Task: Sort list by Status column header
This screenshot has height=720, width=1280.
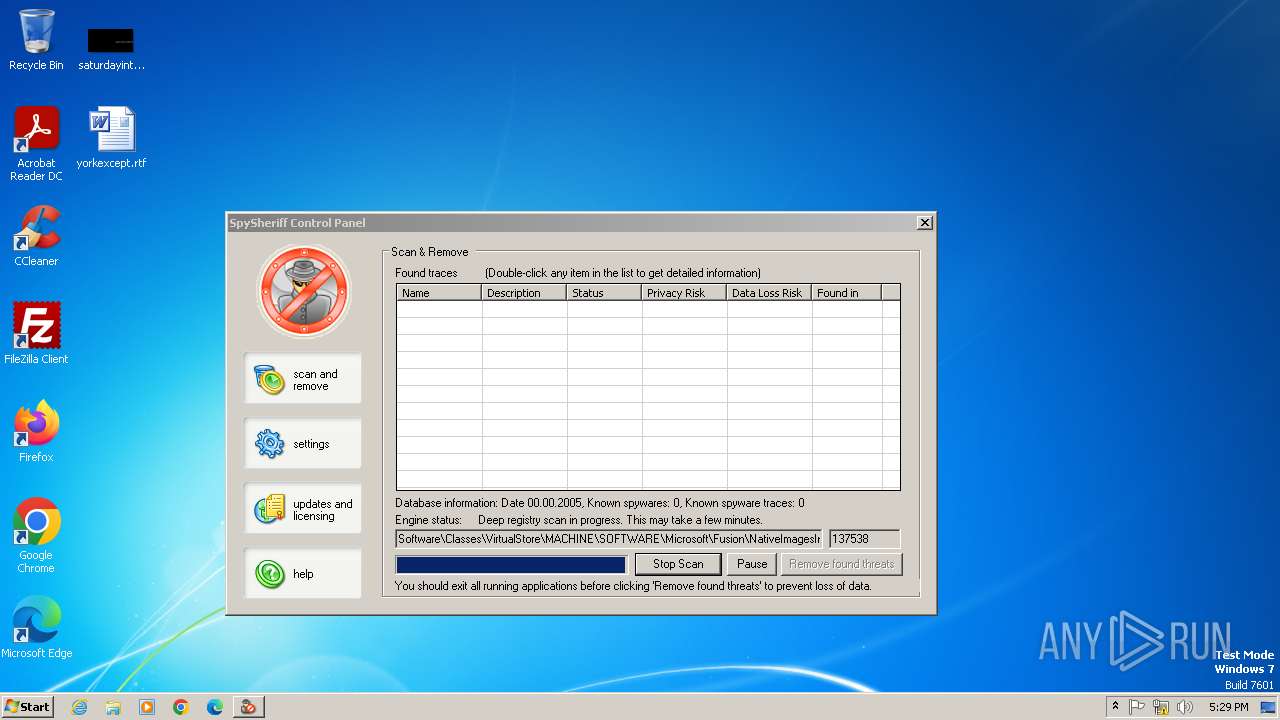Action: tap(604, 293)
